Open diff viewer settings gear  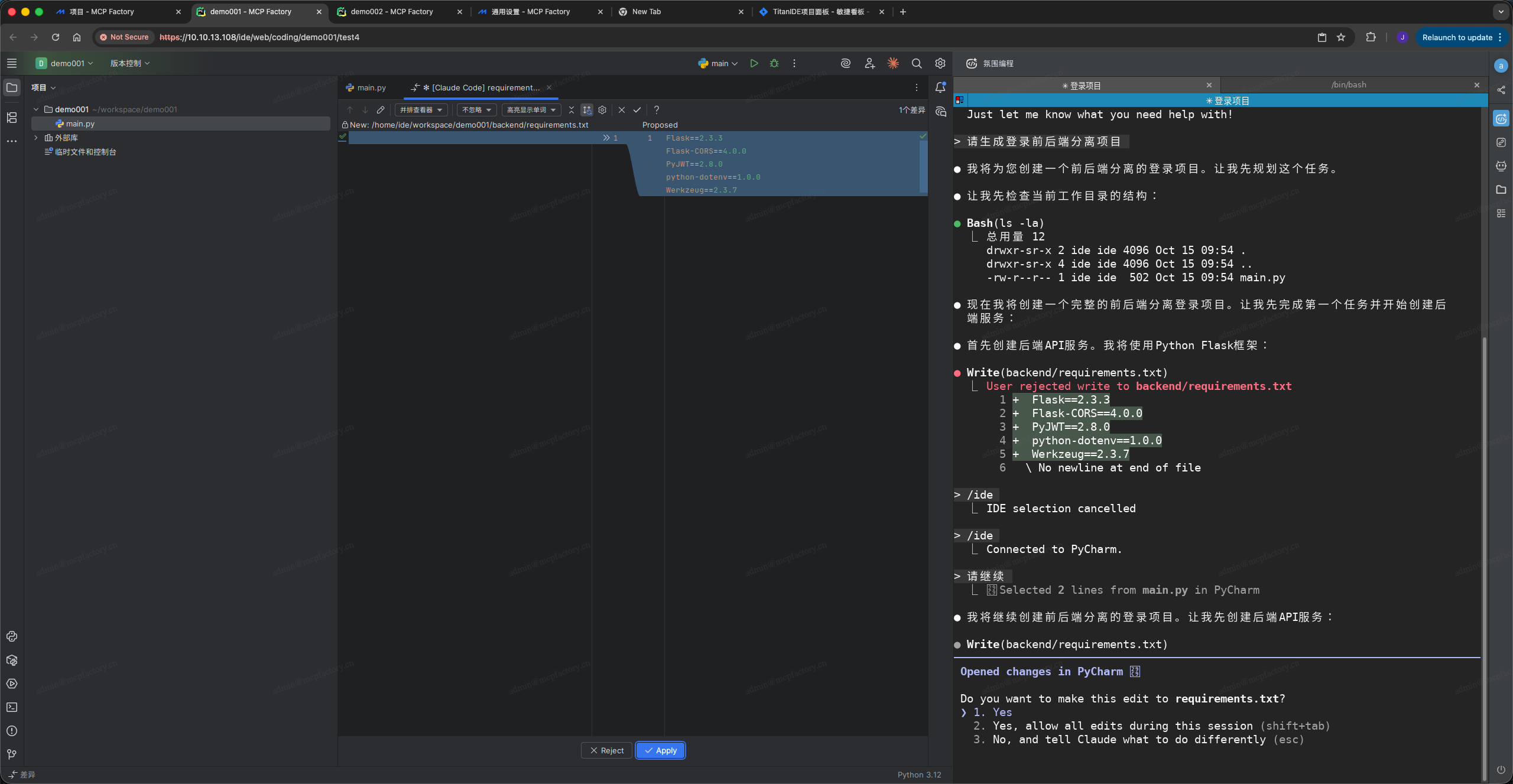point(602,110)
